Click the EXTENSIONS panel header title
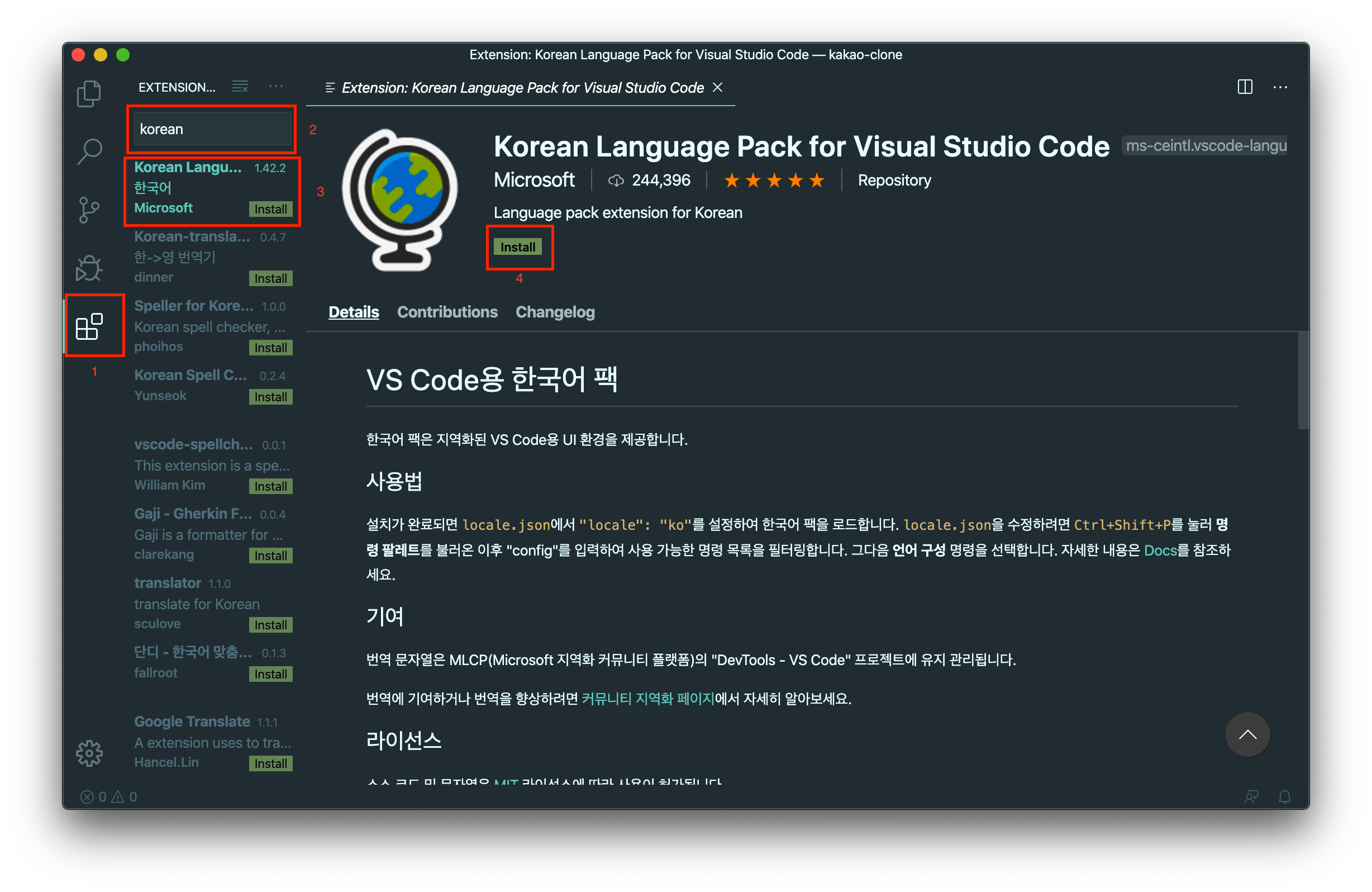The width and height of the screenshot is (1372, 892). [x=177, y=87]
